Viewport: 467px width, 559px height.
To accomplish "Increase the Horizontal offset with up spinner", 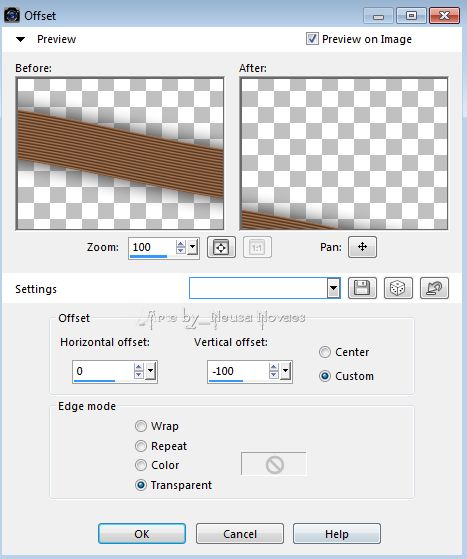I will [x=139, y=367].
